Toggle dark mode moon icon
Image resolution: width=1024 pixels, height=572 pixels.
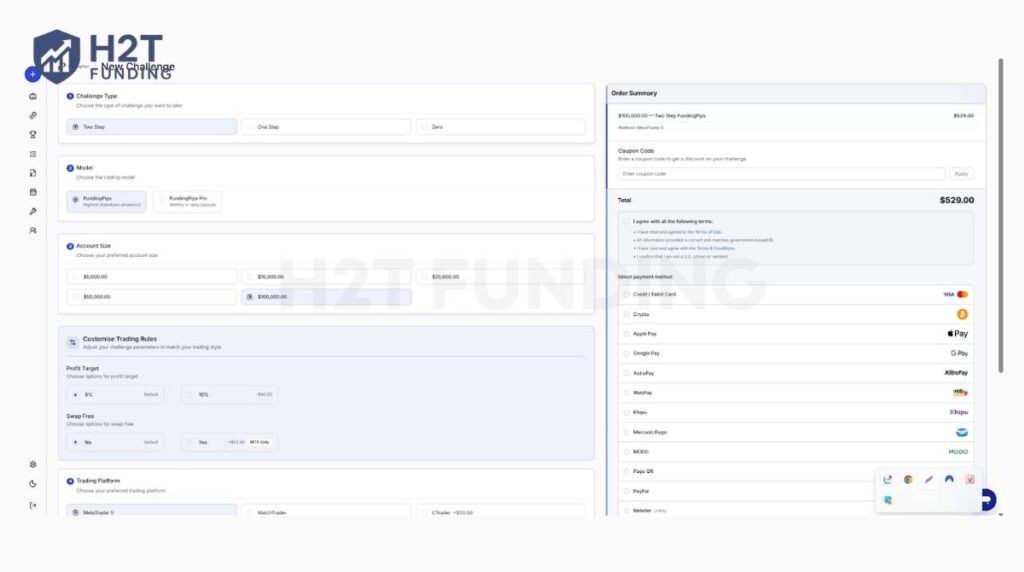[x=33, y=484]
